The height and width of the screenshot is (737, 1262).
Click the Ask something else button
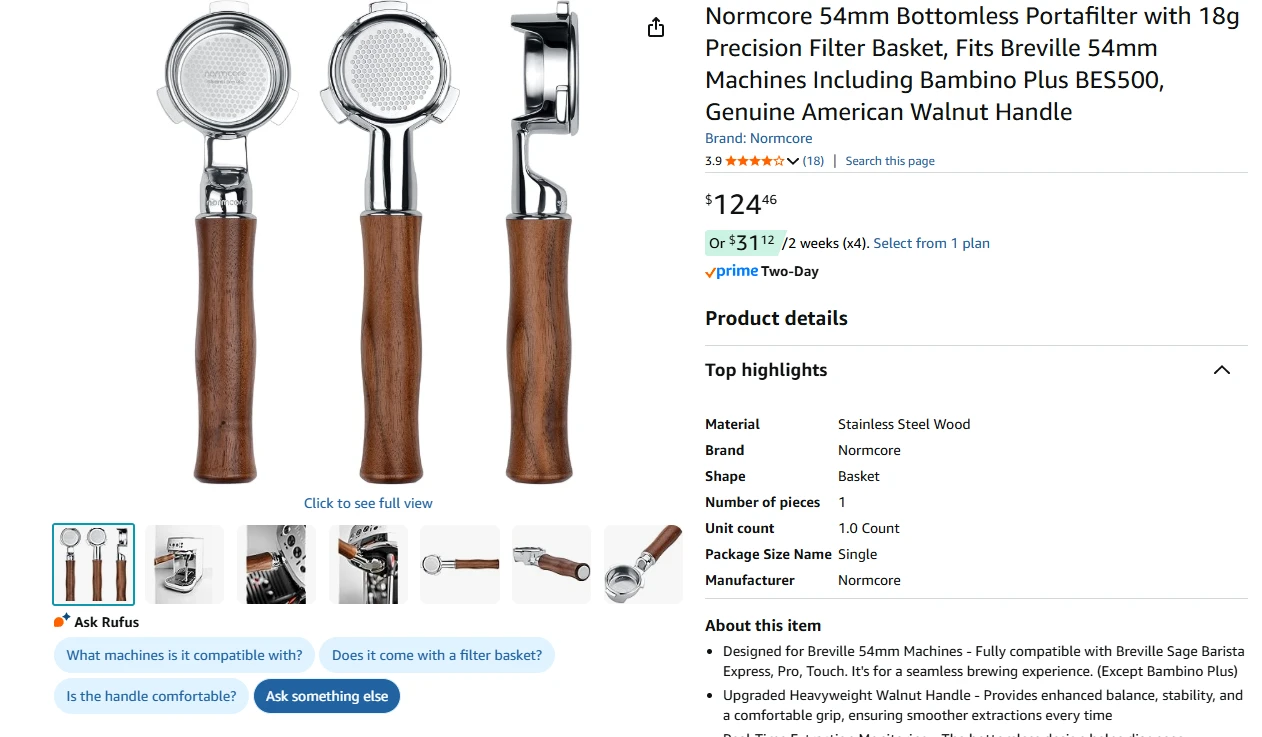[x=327, y=696]
